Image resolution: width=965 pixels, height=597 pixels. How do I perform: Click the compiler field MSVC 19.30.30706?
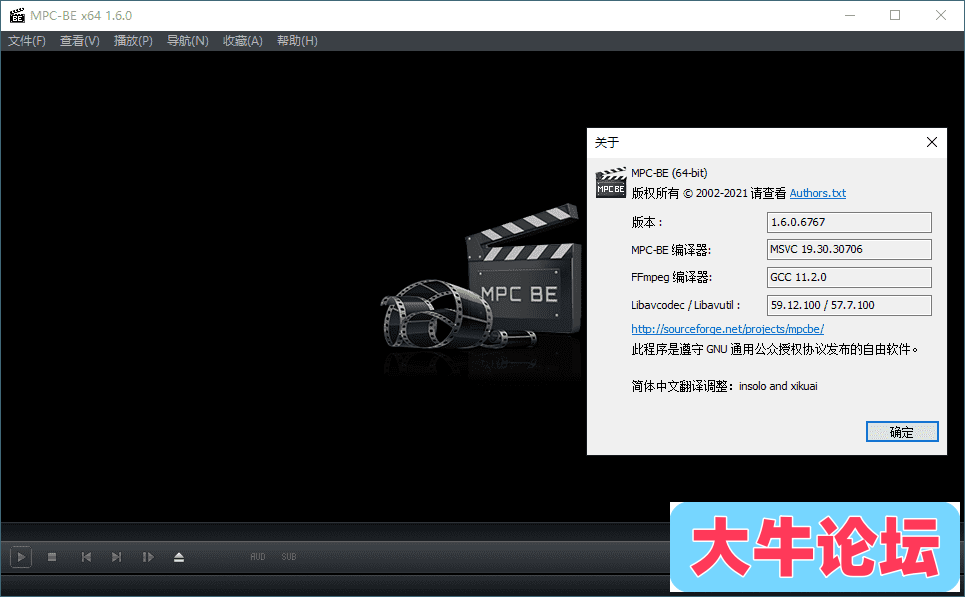[x=849, y=249]
